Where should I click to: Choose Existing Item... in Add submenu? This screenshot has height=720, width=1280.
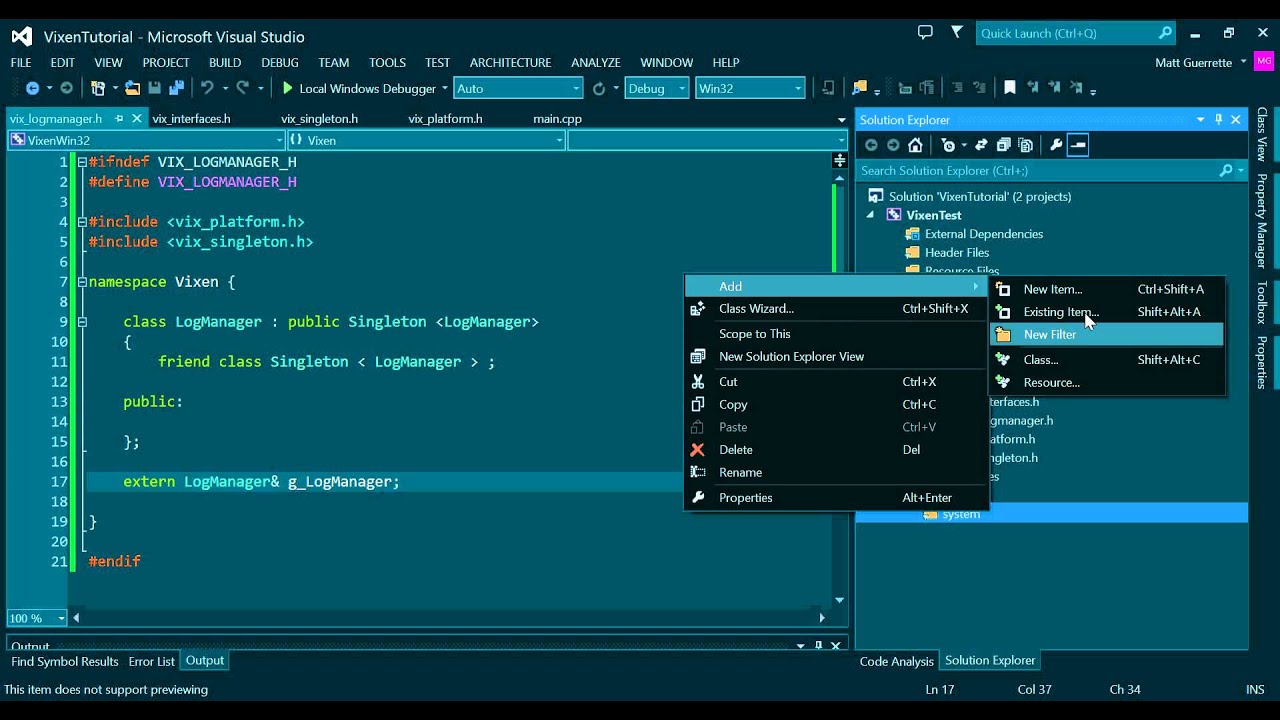[1107, 312]
